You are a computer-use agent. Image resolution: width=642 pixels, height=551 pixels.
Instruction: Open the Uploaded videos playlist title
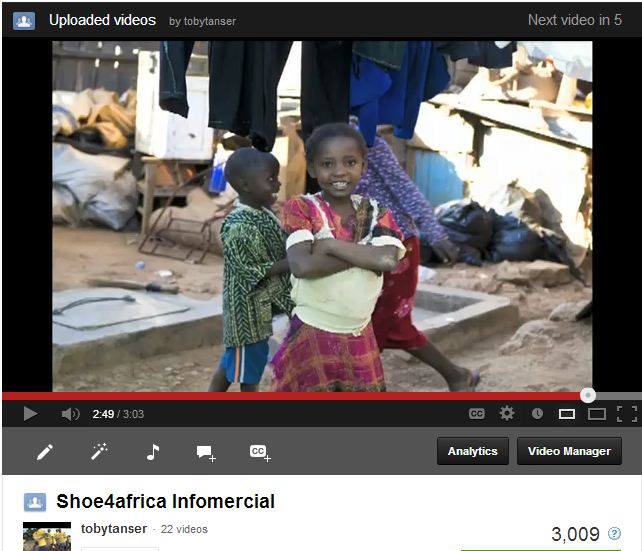pos(102,20)
